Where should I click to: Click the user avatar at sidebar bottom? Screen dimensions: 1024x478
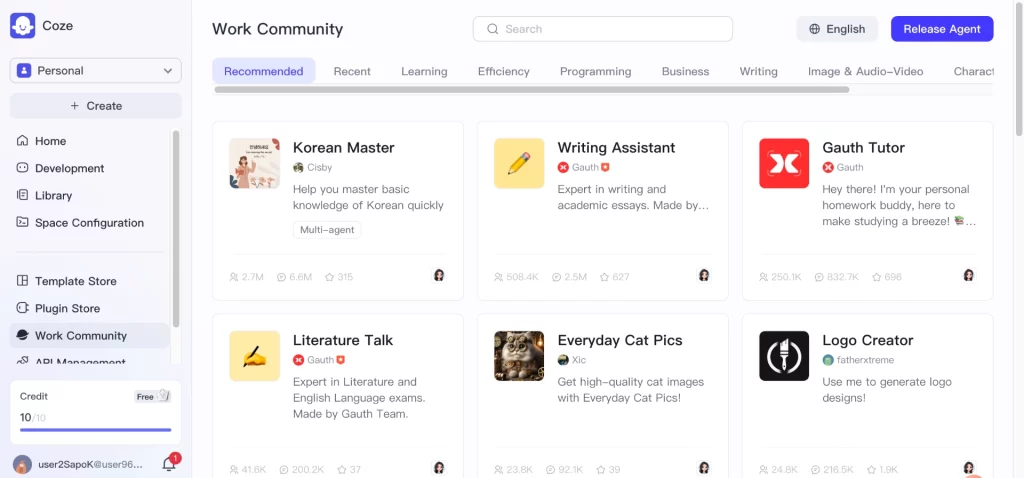[x=22, y=464]
